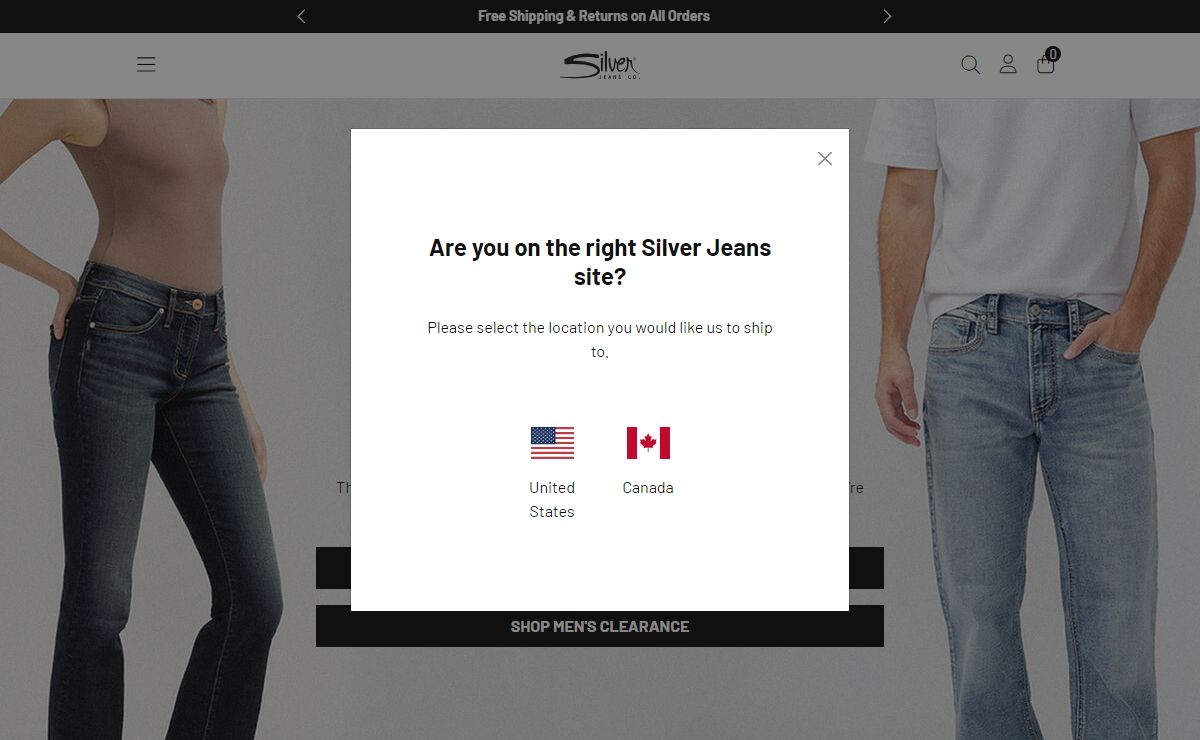Image resolution: width=1200 pixels, height=740 pixels.
Task: Select the United States flag icon
Action: (x=552, y=443)
